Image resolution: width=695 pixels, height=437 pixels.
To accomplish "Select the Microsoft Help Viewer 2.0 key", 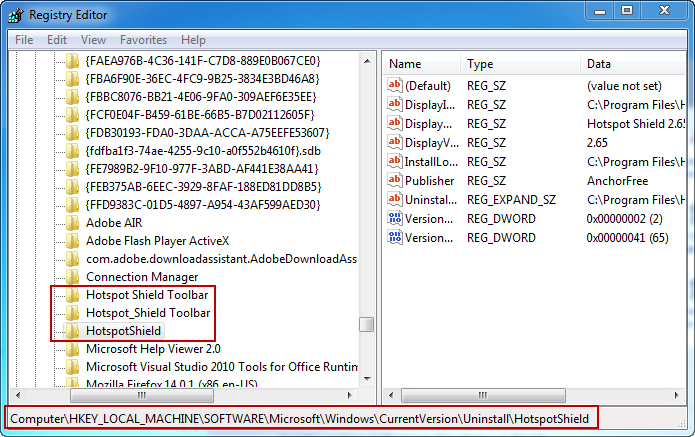I will click(x=153, y=349).
